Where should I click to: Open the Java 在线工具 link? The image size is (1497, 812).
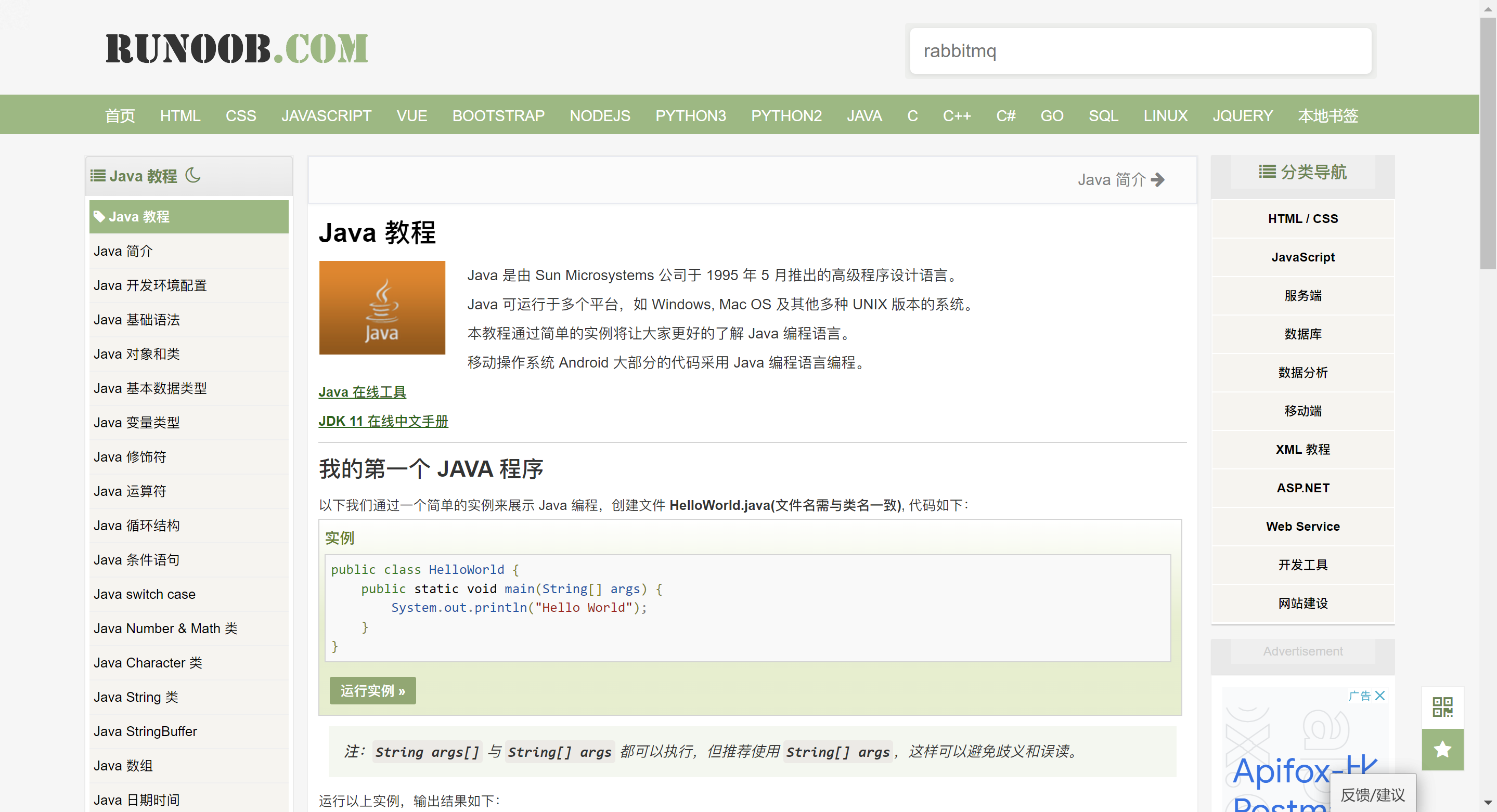[362, 392]
